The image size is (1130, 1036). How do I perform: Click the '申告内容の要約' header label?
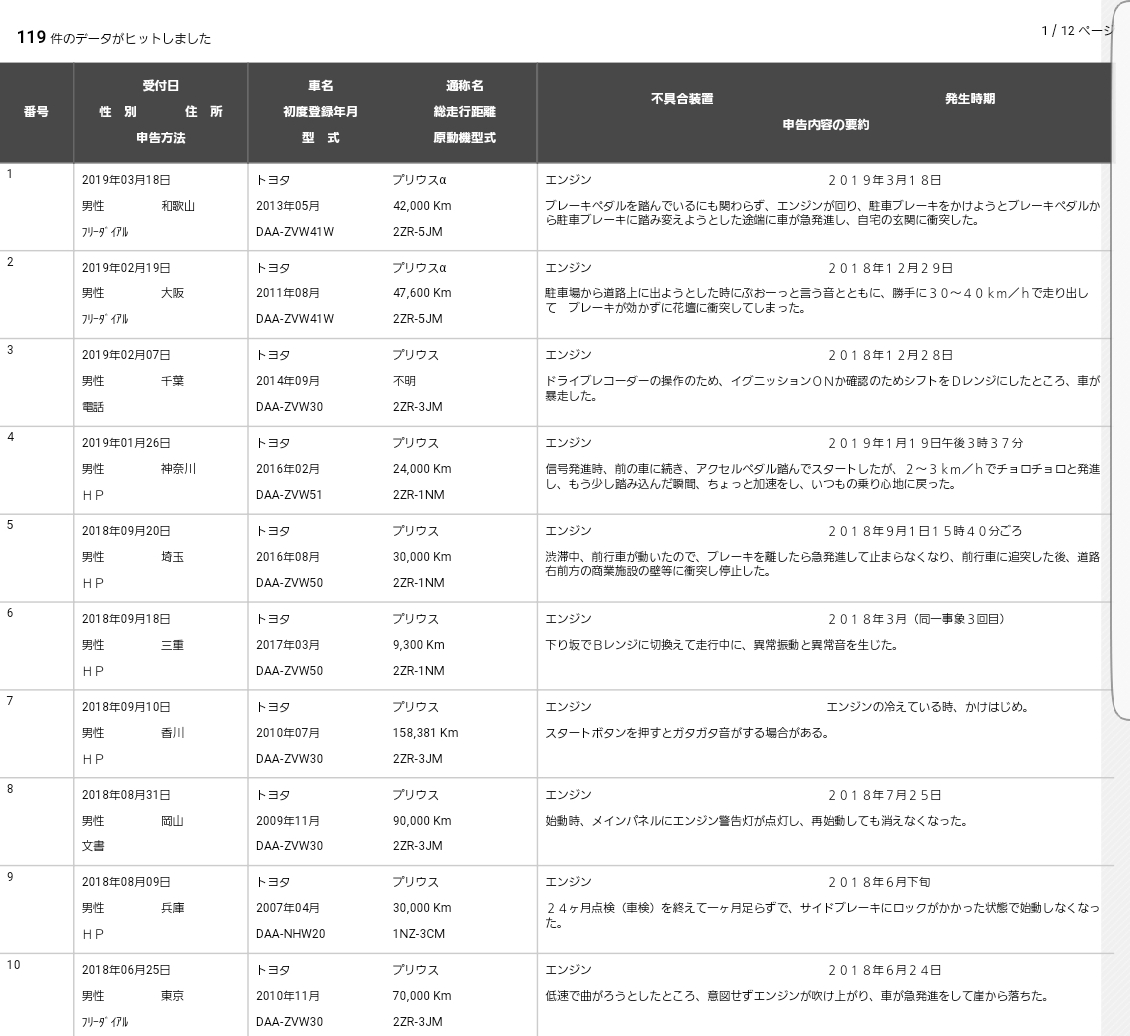tap(826, 125)
